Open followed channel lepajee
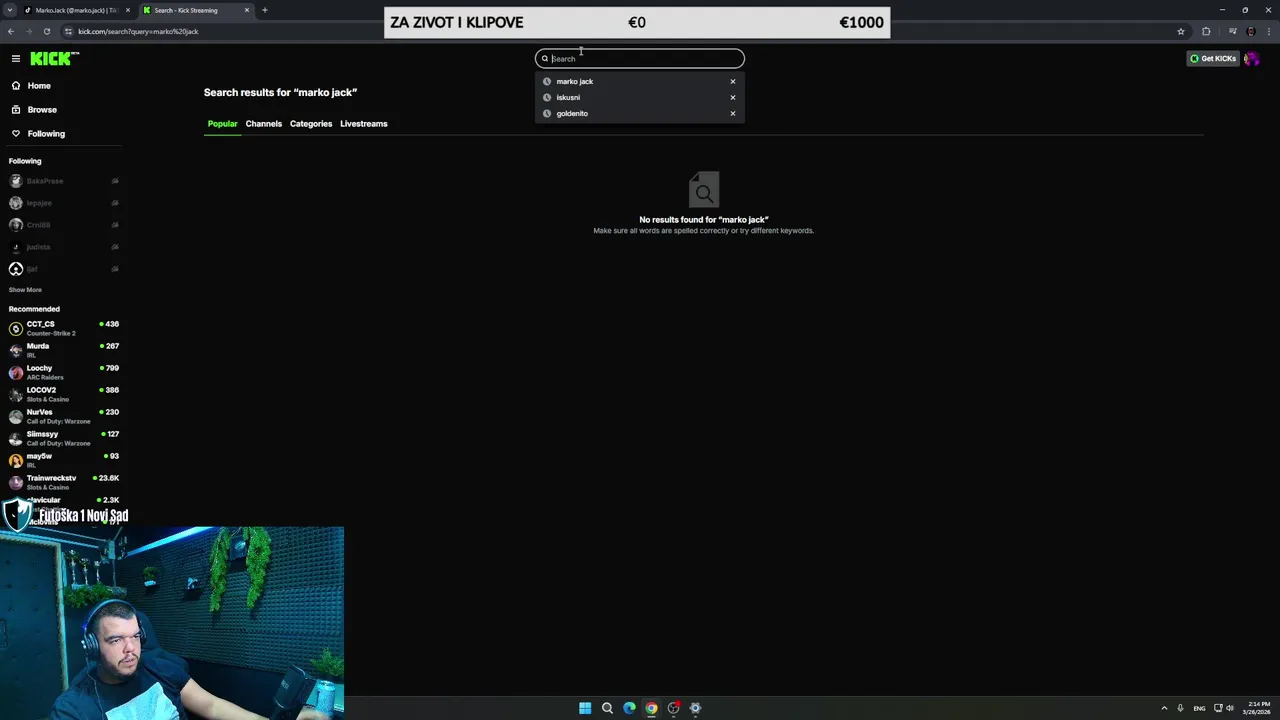This screenshot has height=720, width=1280. [x=64, y=203]
